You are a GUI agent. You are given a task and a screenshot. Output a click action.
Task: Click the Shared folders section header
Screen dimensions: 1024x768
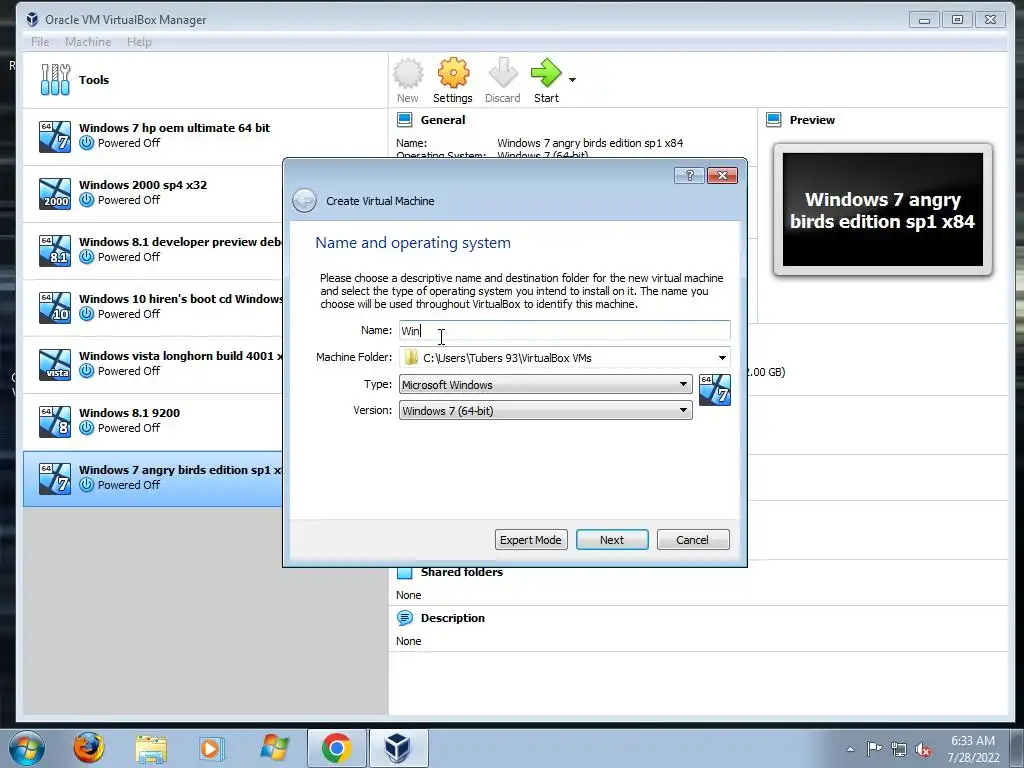pyautogui.click(x=462, y=572)
